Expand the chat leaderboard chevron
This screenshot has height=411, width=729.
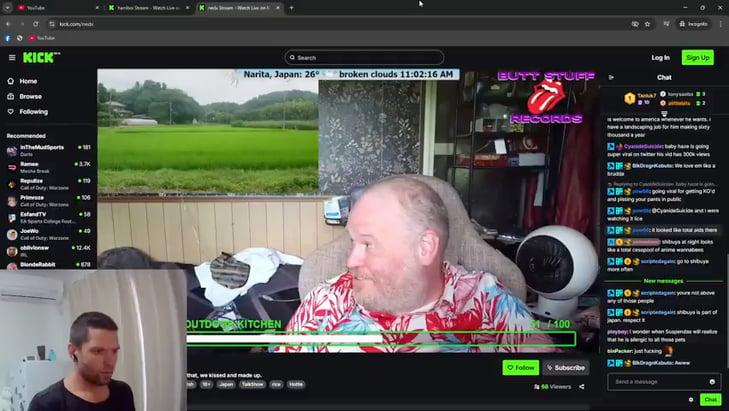click(x=664, y=113)
